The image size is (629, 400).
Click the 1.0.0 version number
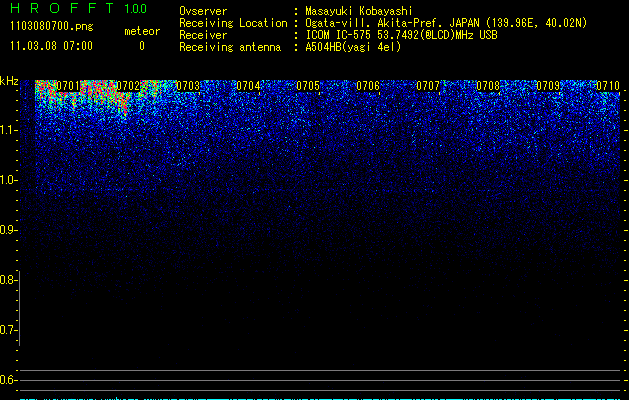[136, 9]
